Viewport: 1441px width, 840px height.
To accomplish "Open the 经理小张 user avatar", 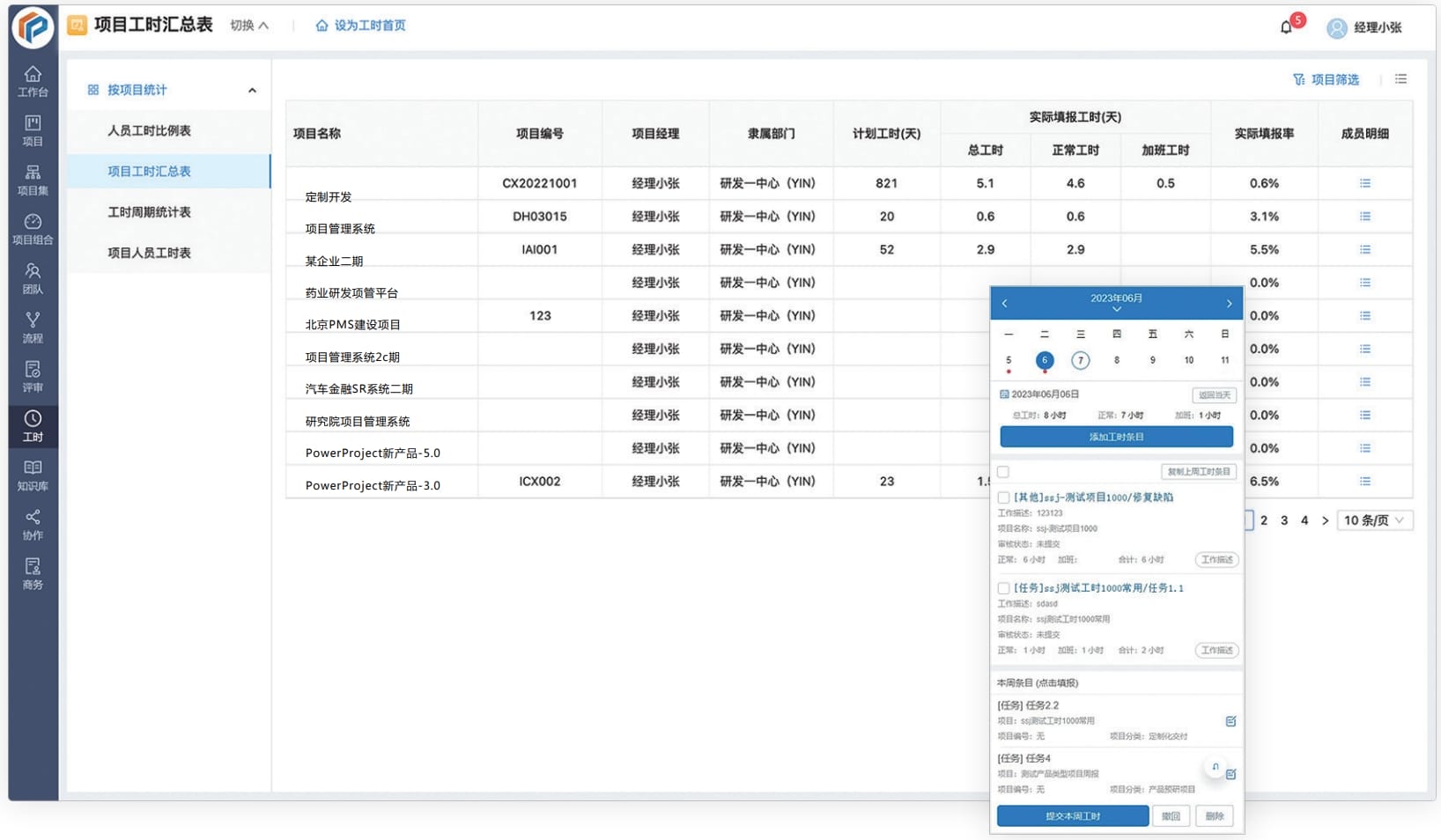I will pyautogui.click(x=1337, y=28).
